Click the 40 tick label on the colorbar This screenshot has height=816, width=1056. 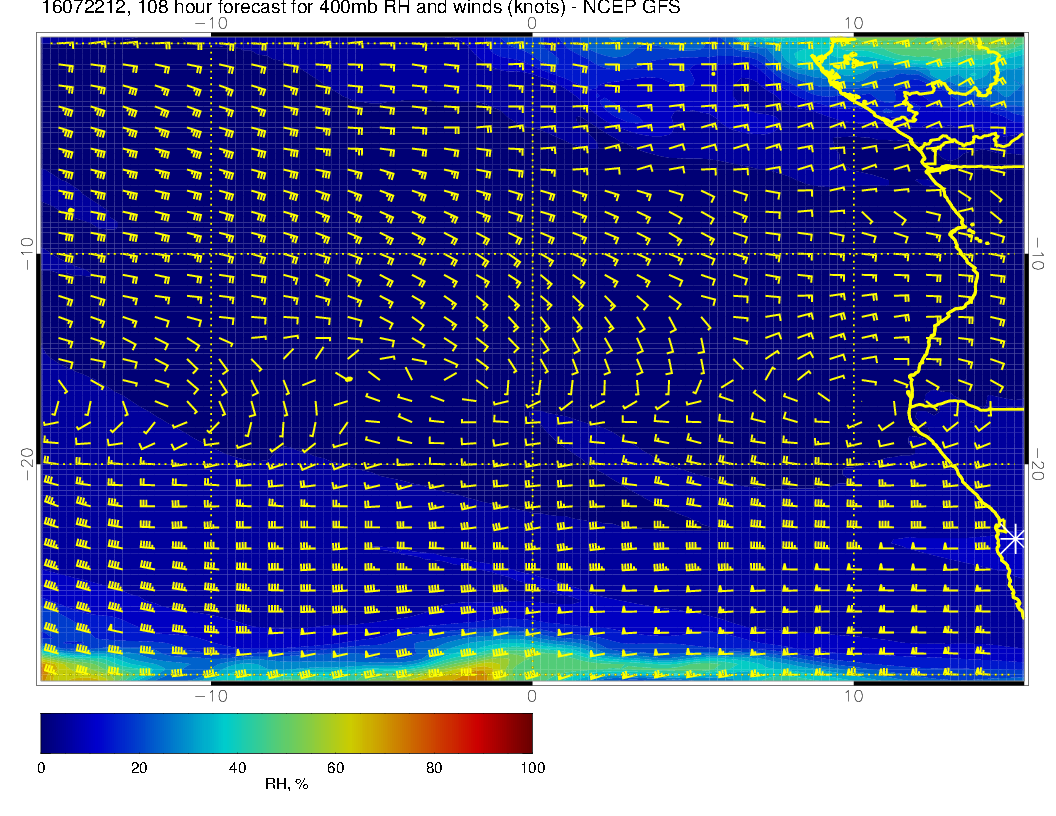click(237, 767)
